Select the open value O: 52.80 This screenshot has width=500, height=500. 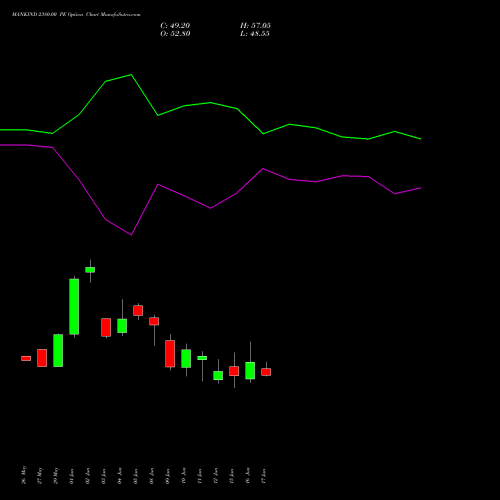coord(175,34)
